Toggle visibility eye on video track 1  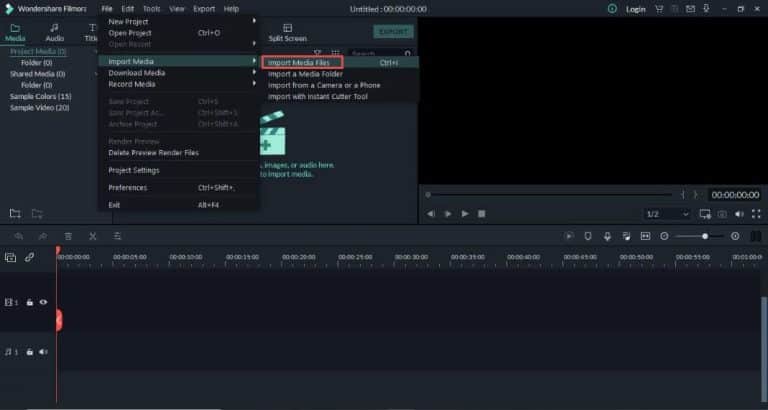pos(43,302)
